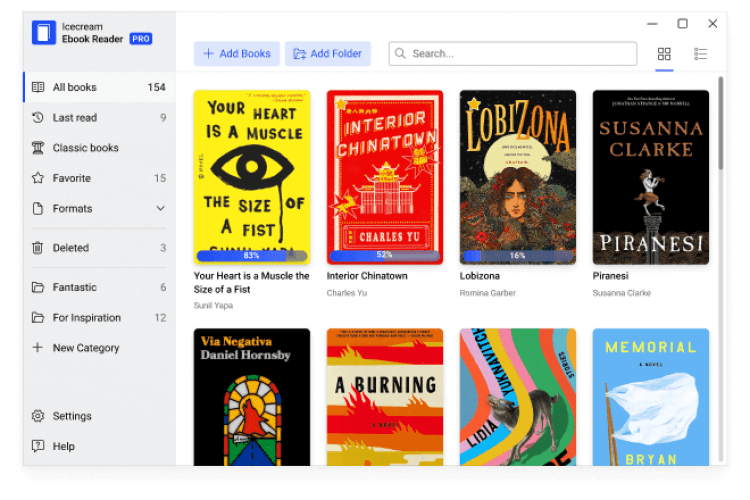
Task: Click the Icecream Ebook Reader logo icon
Action: [x=44, y=33]
